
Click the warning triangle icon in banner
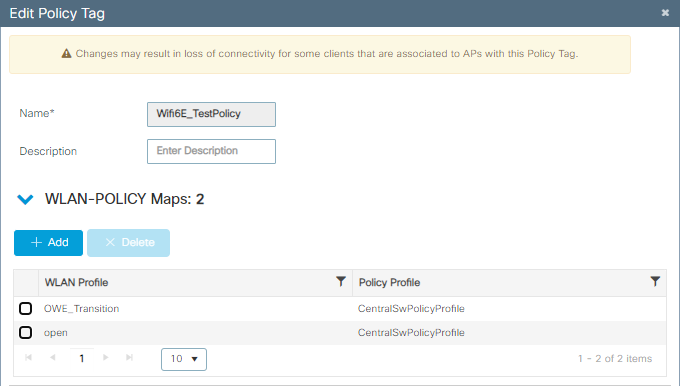(x=66, y=53)
